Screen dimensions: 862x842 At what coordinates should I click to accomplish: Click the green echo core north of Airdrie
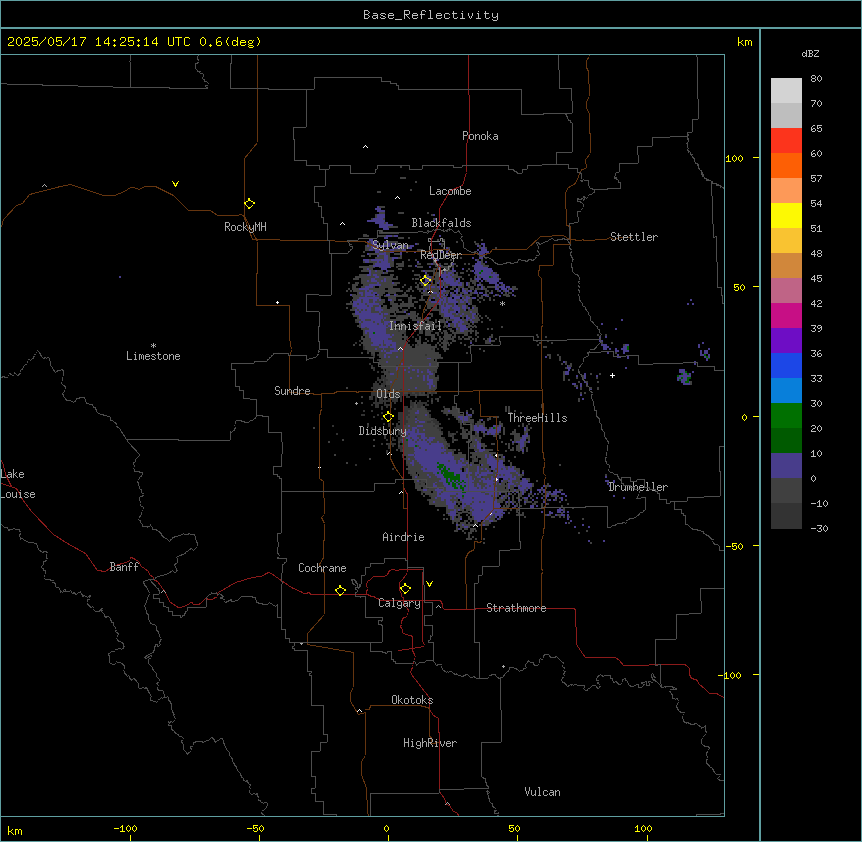click(x=451, y=477)
